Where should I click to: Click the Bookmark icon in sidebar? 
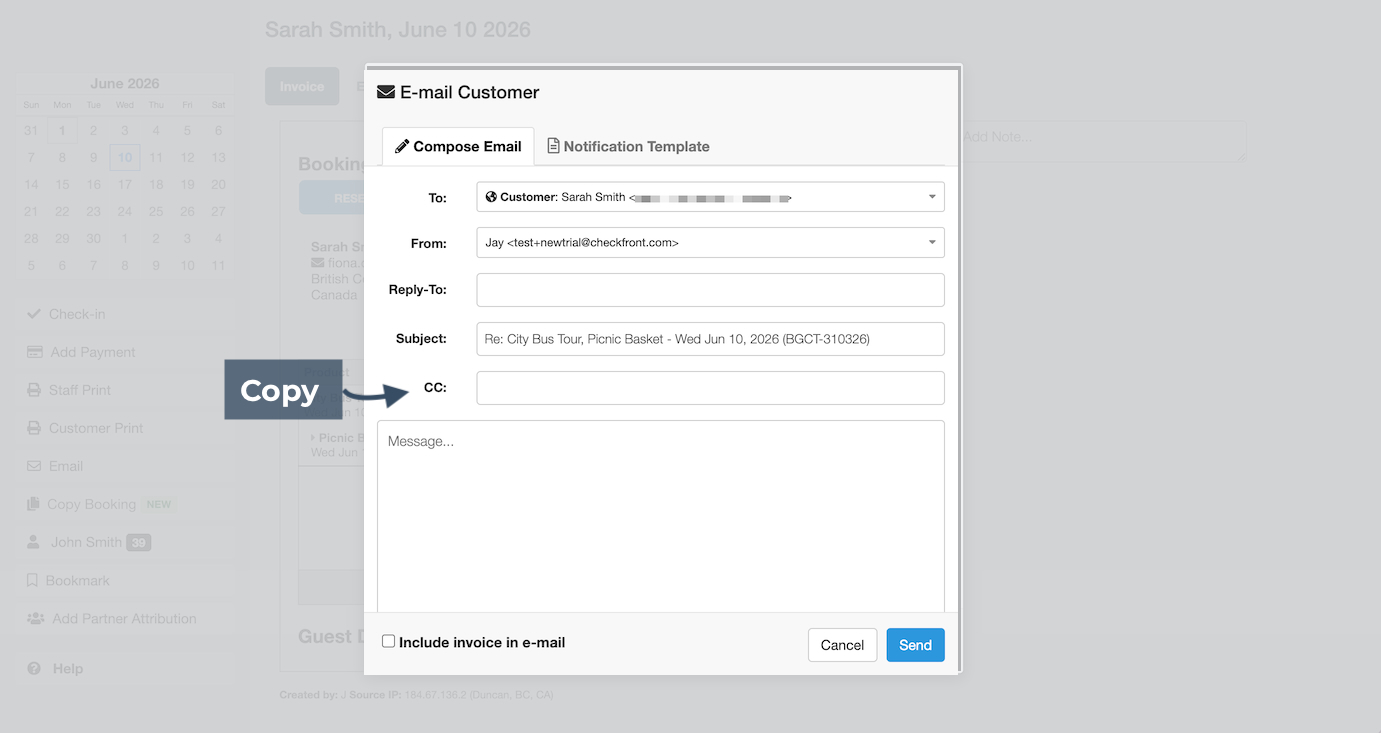[32, 580]
